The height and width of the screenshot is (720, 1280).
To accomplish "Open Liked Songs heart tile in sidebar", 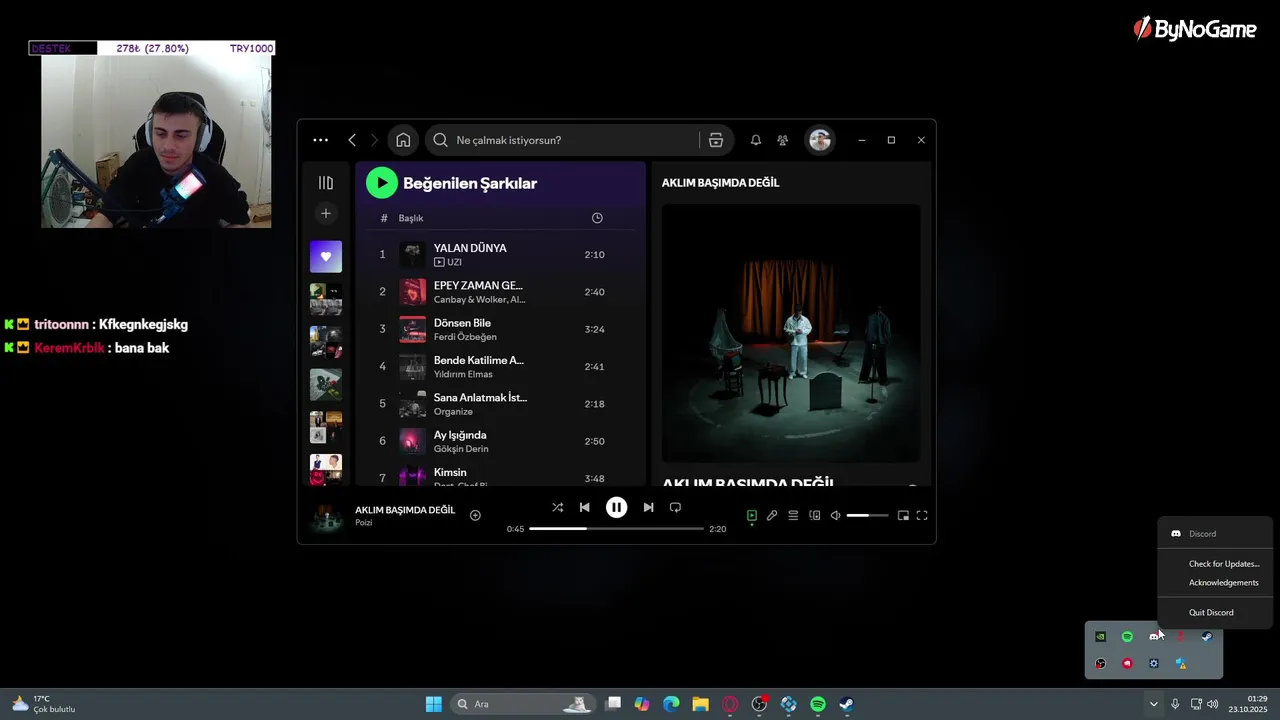I will [325, 256].
